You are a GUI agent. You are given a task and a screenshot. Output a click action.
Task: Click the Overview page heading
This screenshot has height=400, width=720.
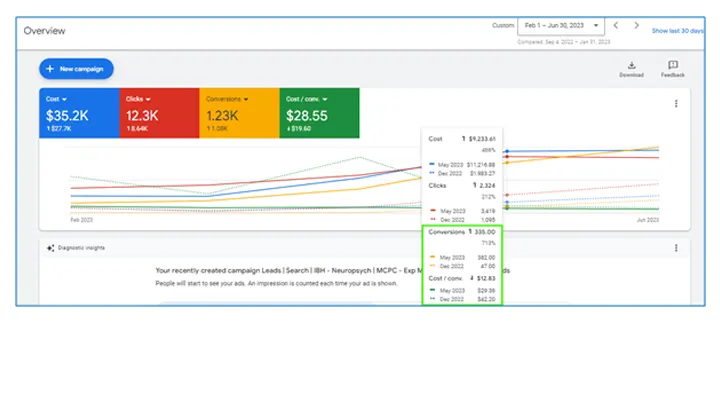(45, 31)
